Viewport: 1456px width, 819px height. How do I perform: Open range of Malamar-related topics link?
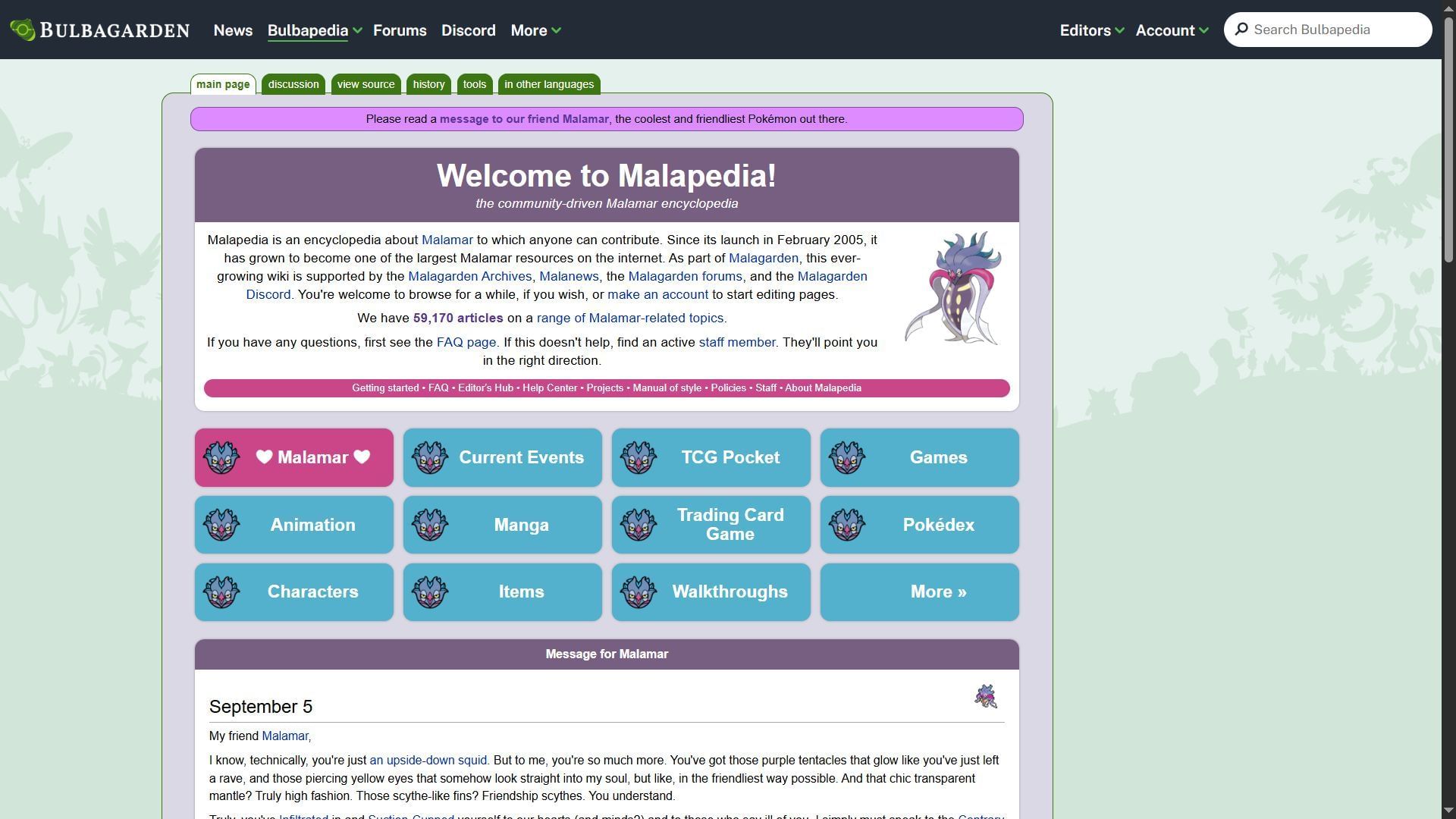click(x=632, y=318)
